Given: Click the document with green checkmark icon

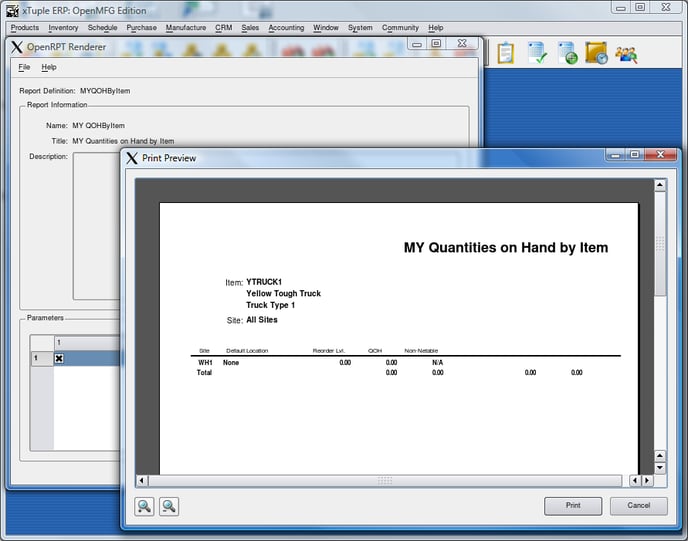Looking at the screenshot, I should click(x=537, y=54).
